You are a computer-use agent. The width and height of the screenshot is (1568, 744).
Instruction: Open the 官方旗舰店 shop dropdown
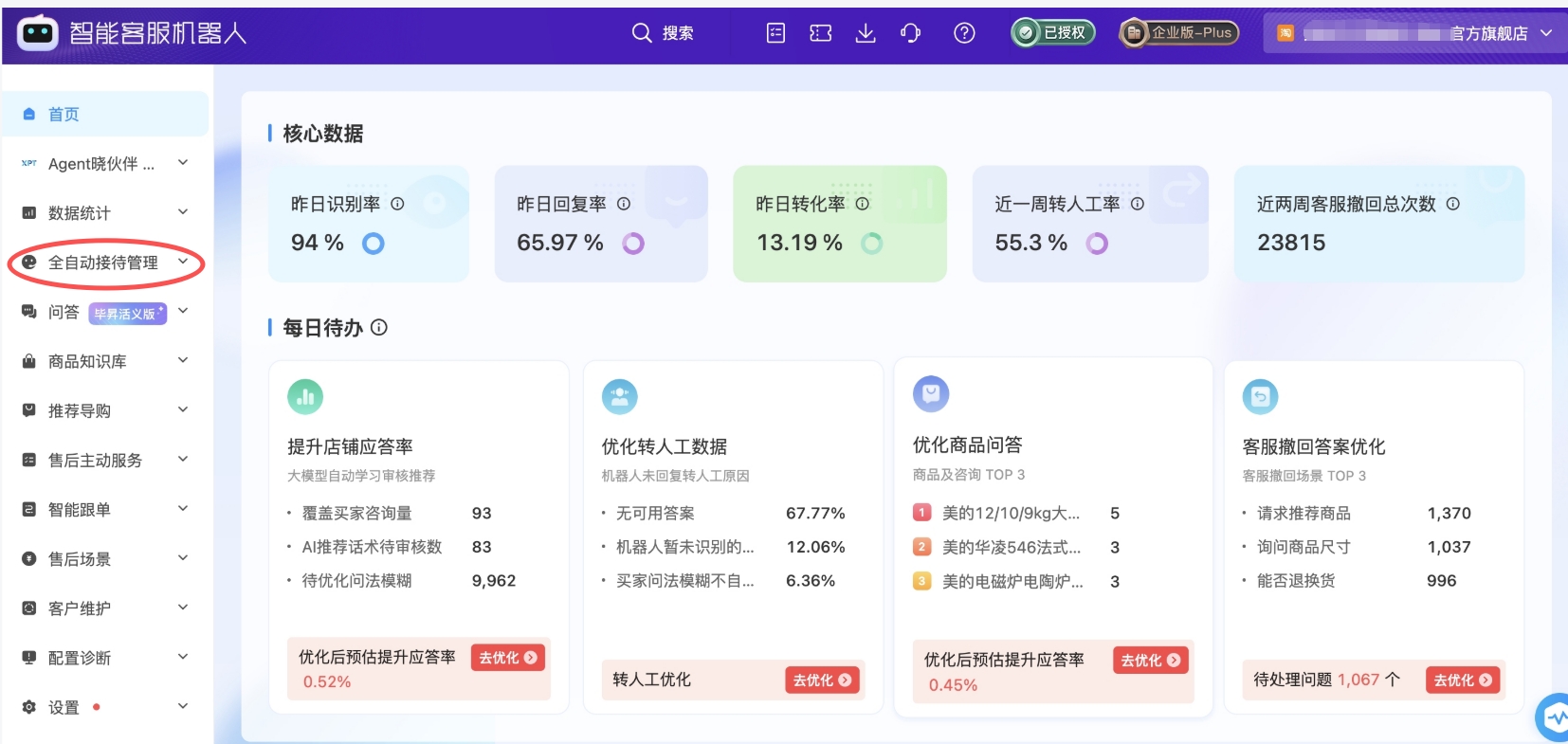tap(1414, 33)
